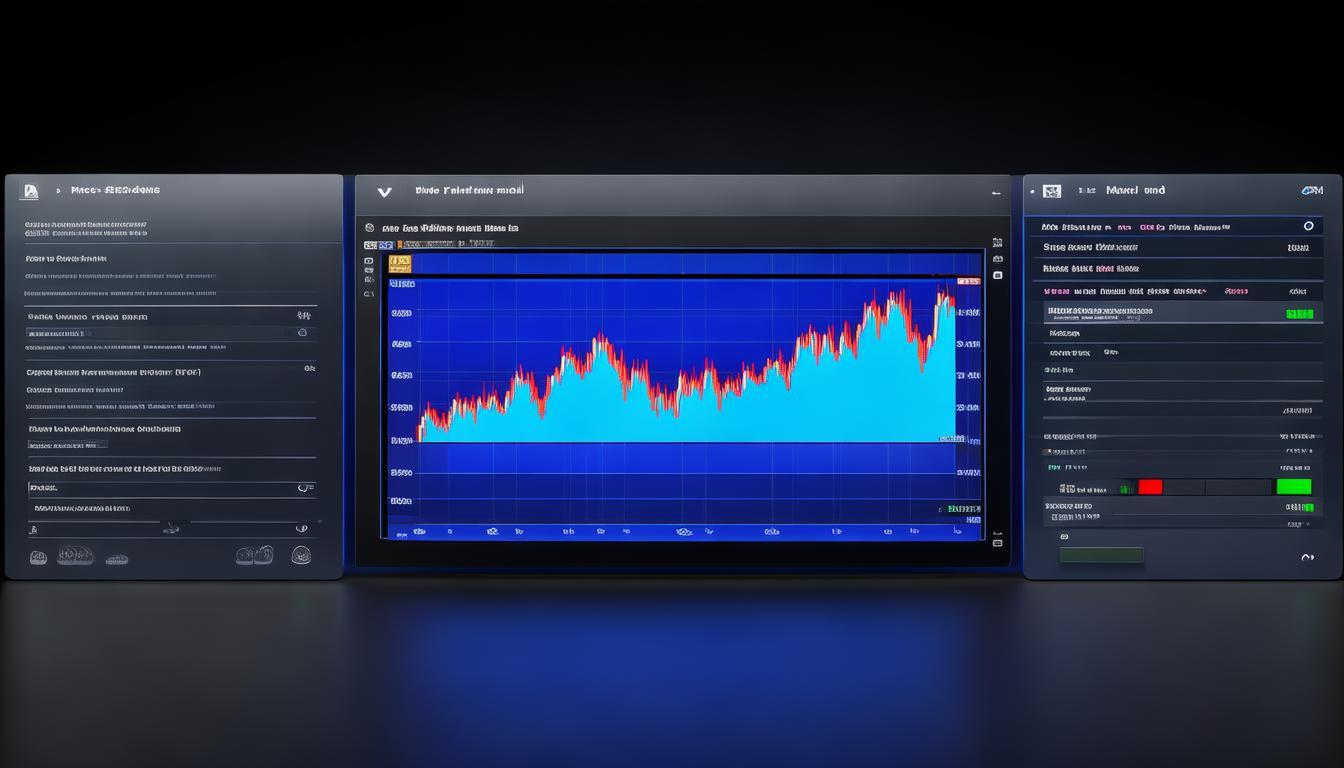Click the refresh icon at right panel's bottom-right

coord(1307,557)
